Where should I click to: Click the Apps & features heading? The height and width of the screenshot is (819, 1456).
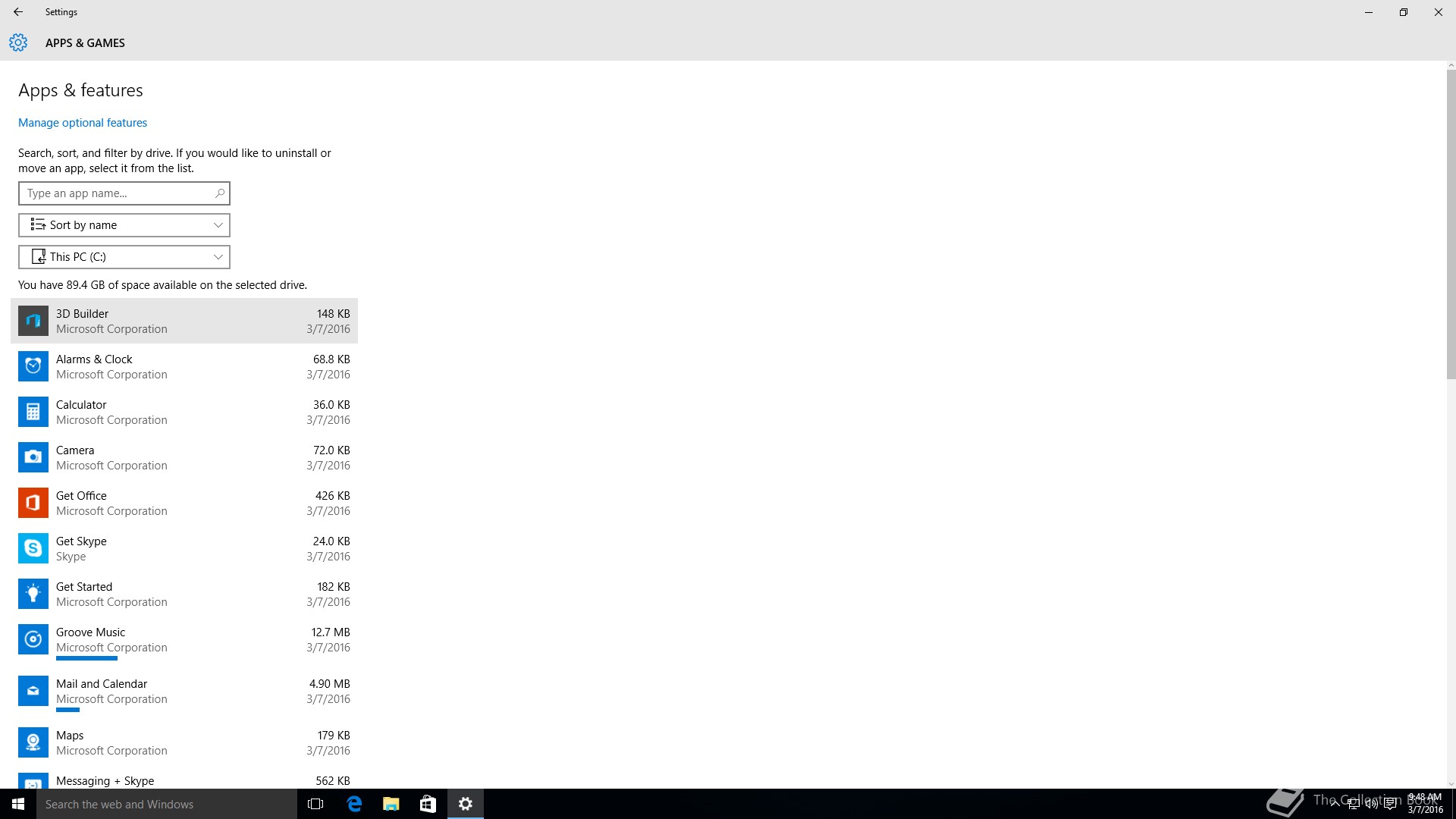pos(80,90)
